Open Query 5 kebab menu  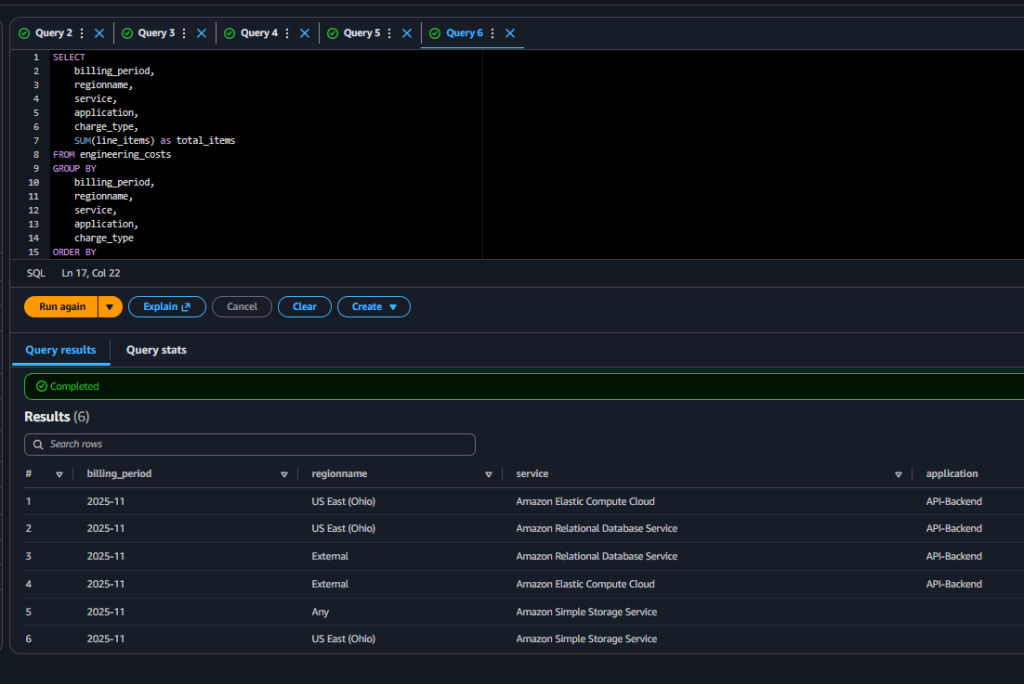pyautogui.click(x=389, y=33)
